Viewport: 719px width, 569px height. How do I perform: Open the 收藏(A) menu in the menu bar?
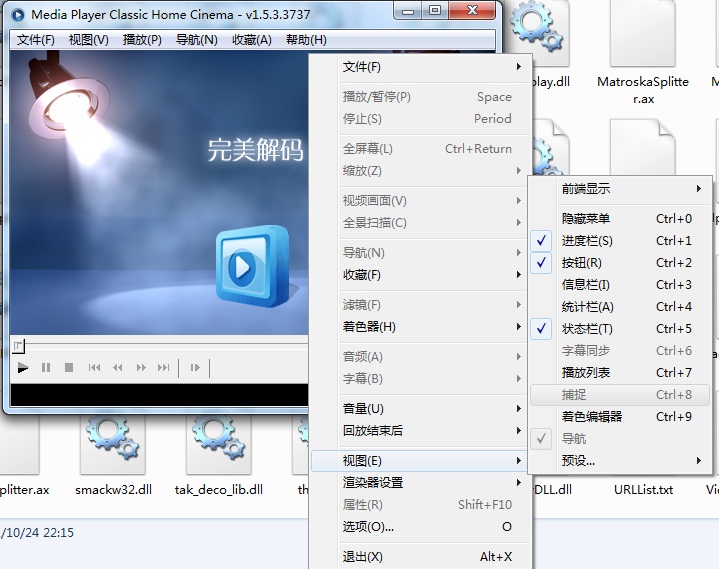tap(252, 40)
